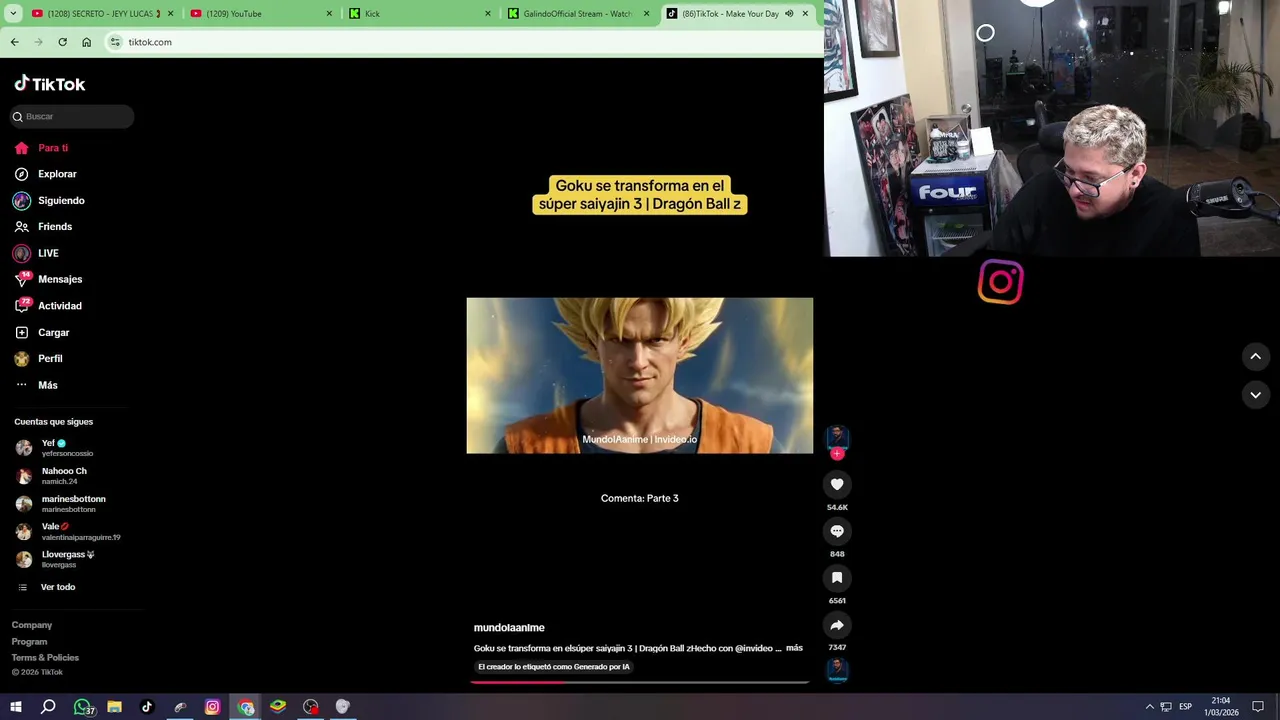This screenshot has height=720, width=1280.
Task: Reload the page
Action: coord(63,42)
